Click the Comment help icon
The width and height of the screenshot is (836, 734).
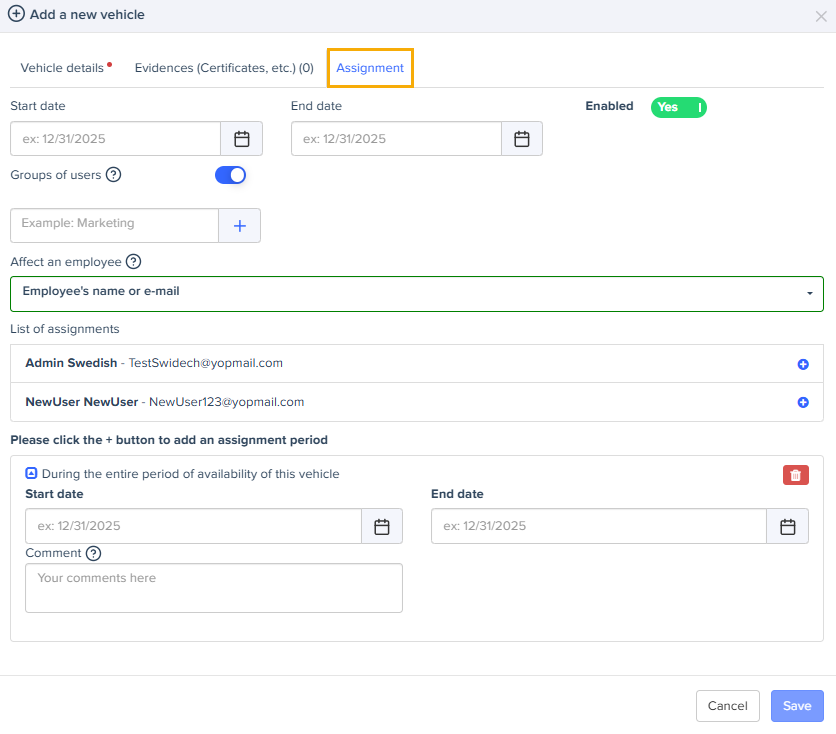[x=94, y=553]
